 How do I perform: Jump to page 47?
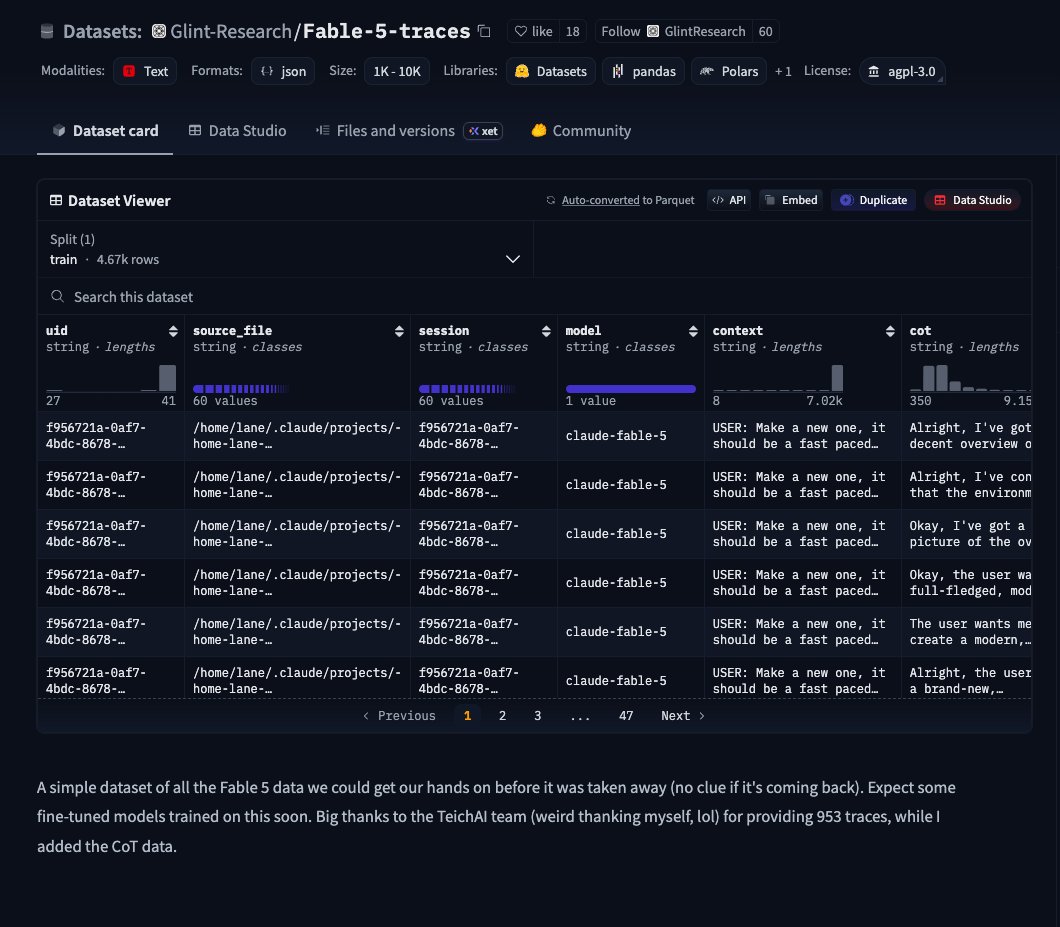tap(626, 715)
